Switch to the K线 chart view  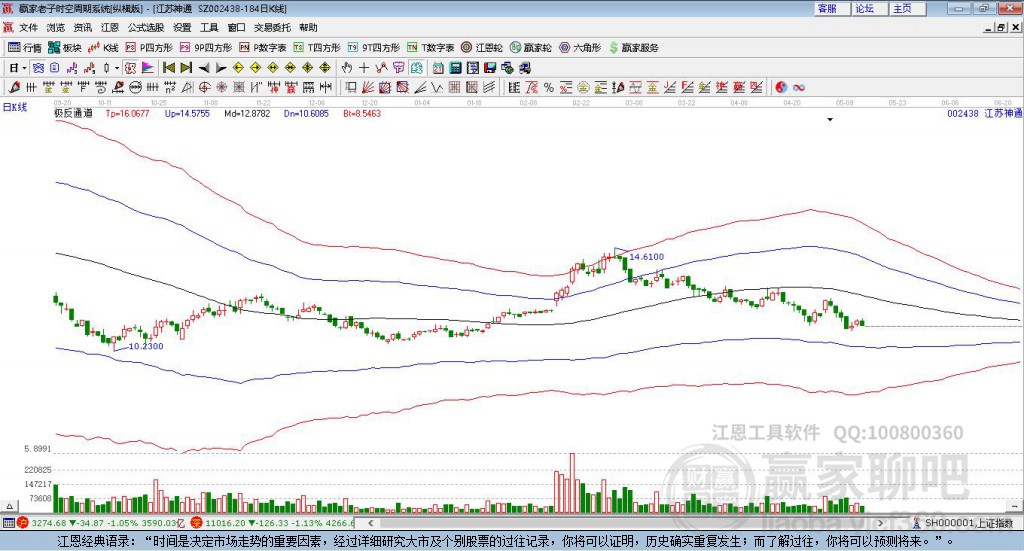(x=103, y=48)
